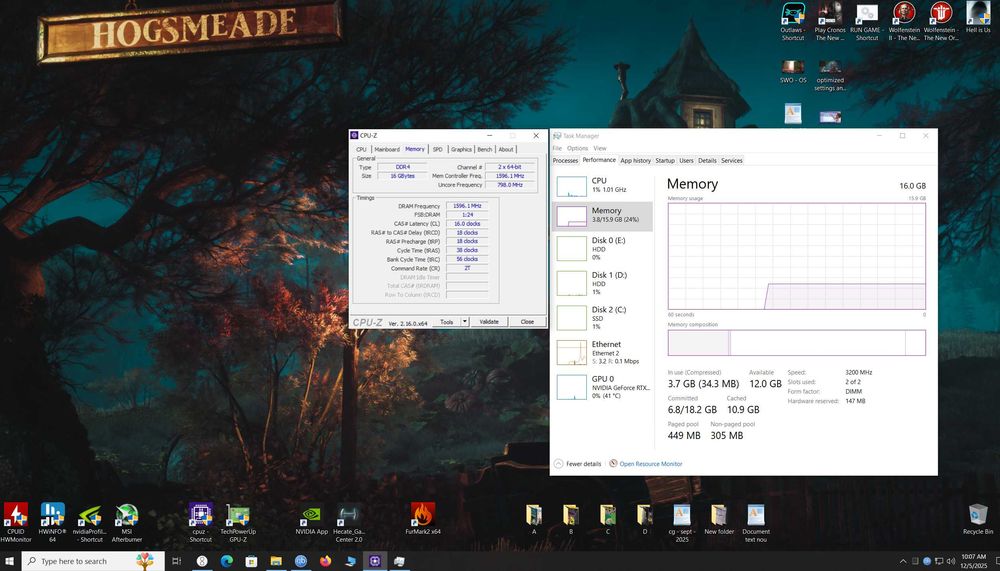Switch to the Services tab in Task Manager
This screenshot has width=1000, height=571.
[732, 161]
